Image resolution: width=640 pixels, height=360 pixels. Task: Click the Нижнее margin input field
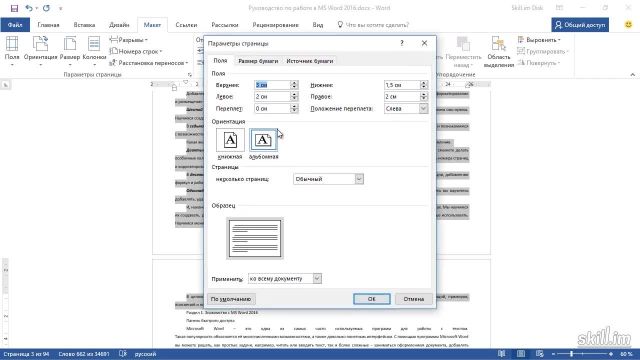coord(402,85)
